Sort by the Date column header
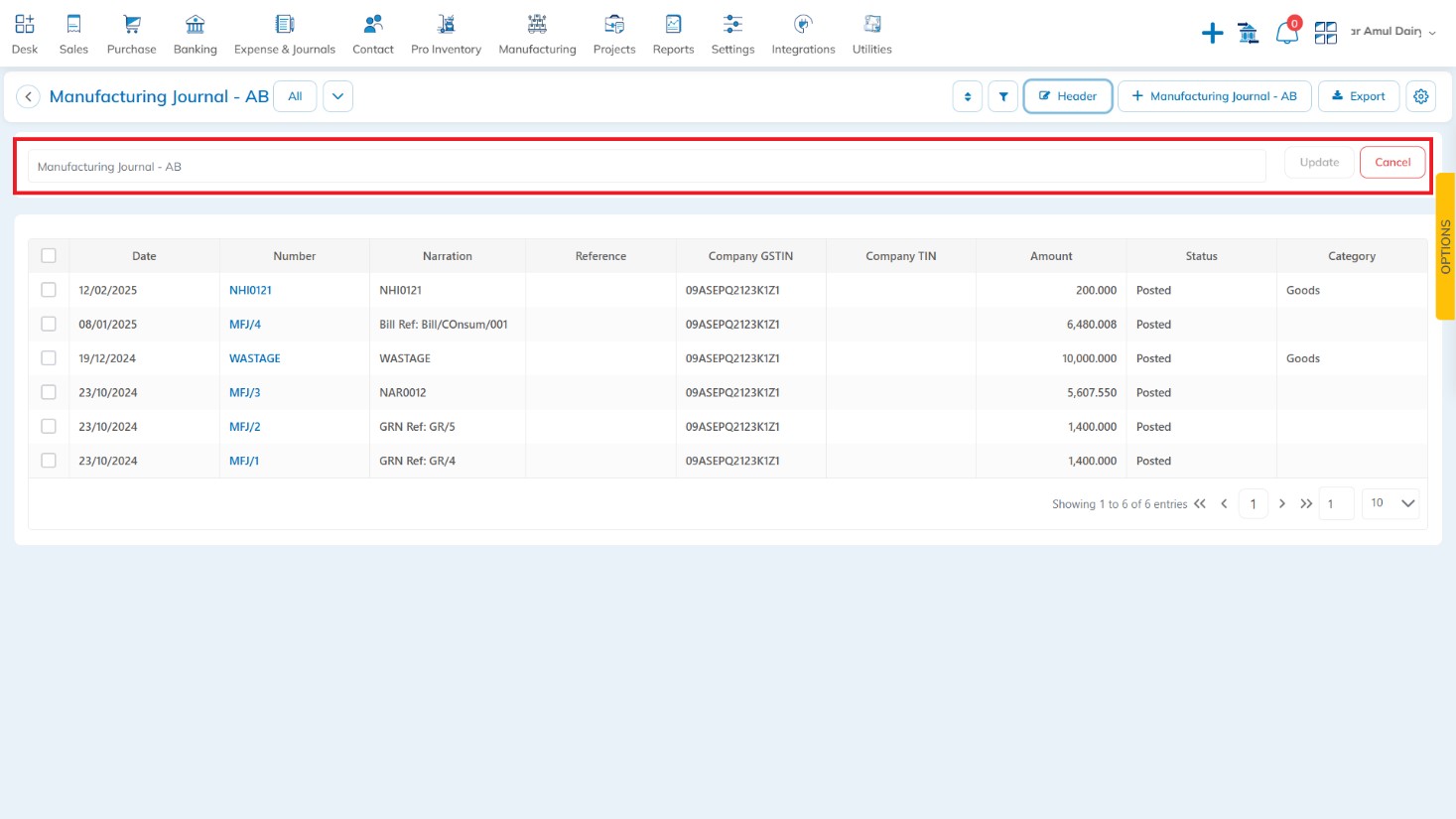1456x819 pixels. 144,256
